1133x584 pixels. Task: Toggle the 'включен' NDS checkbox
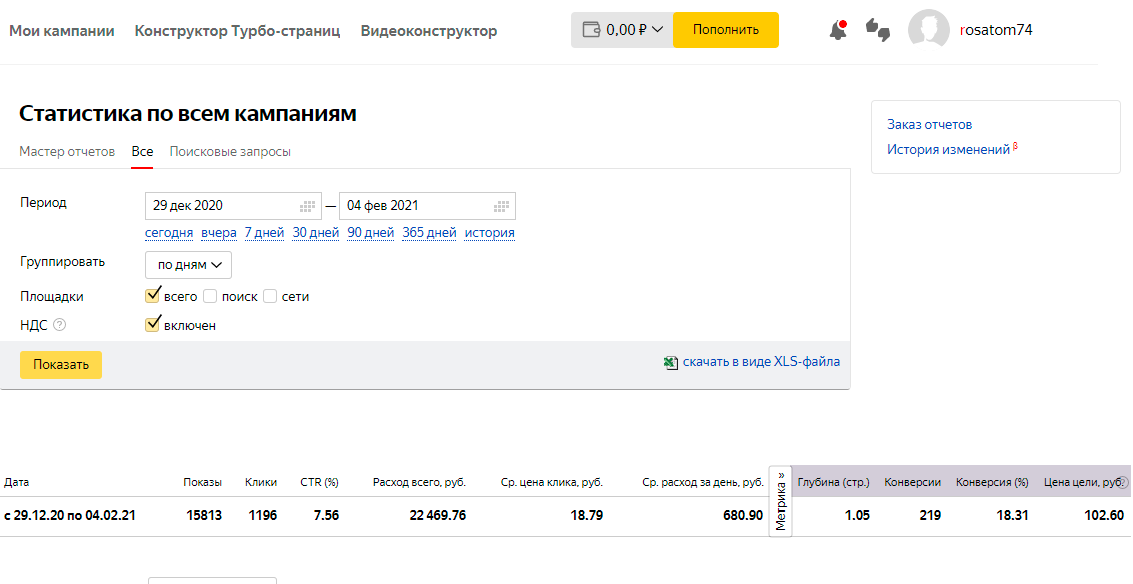coord(153,325)
